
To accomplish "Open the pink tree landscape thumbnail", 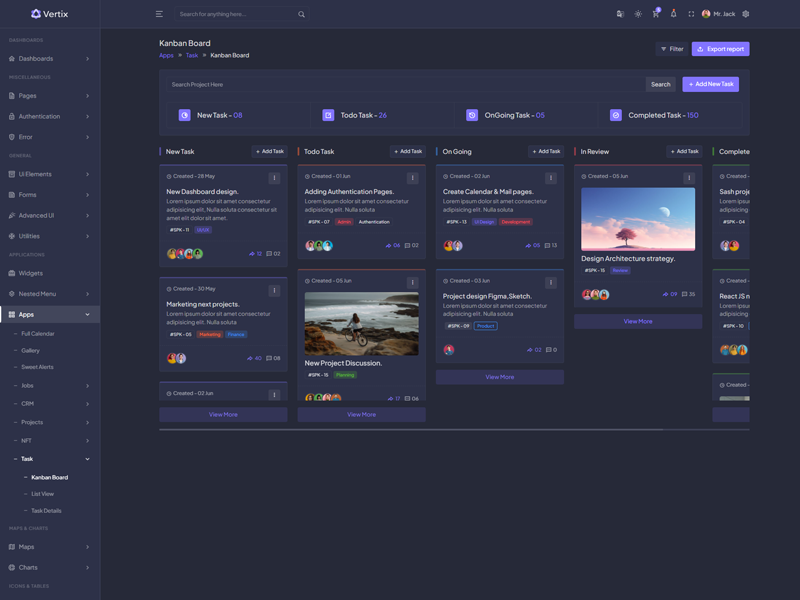I will coord(638,219).
